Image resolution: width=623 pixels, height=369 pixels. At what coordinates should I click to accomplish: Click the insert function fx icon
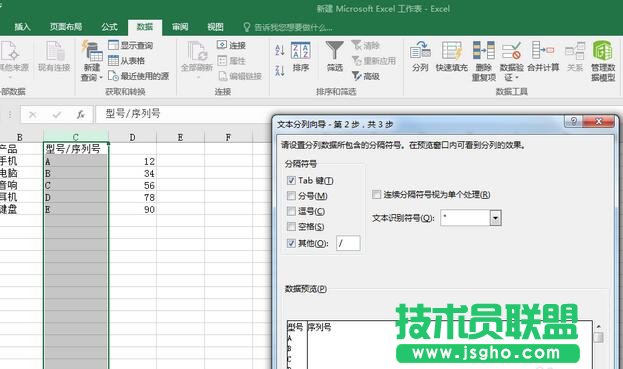[x=81, y=115]
